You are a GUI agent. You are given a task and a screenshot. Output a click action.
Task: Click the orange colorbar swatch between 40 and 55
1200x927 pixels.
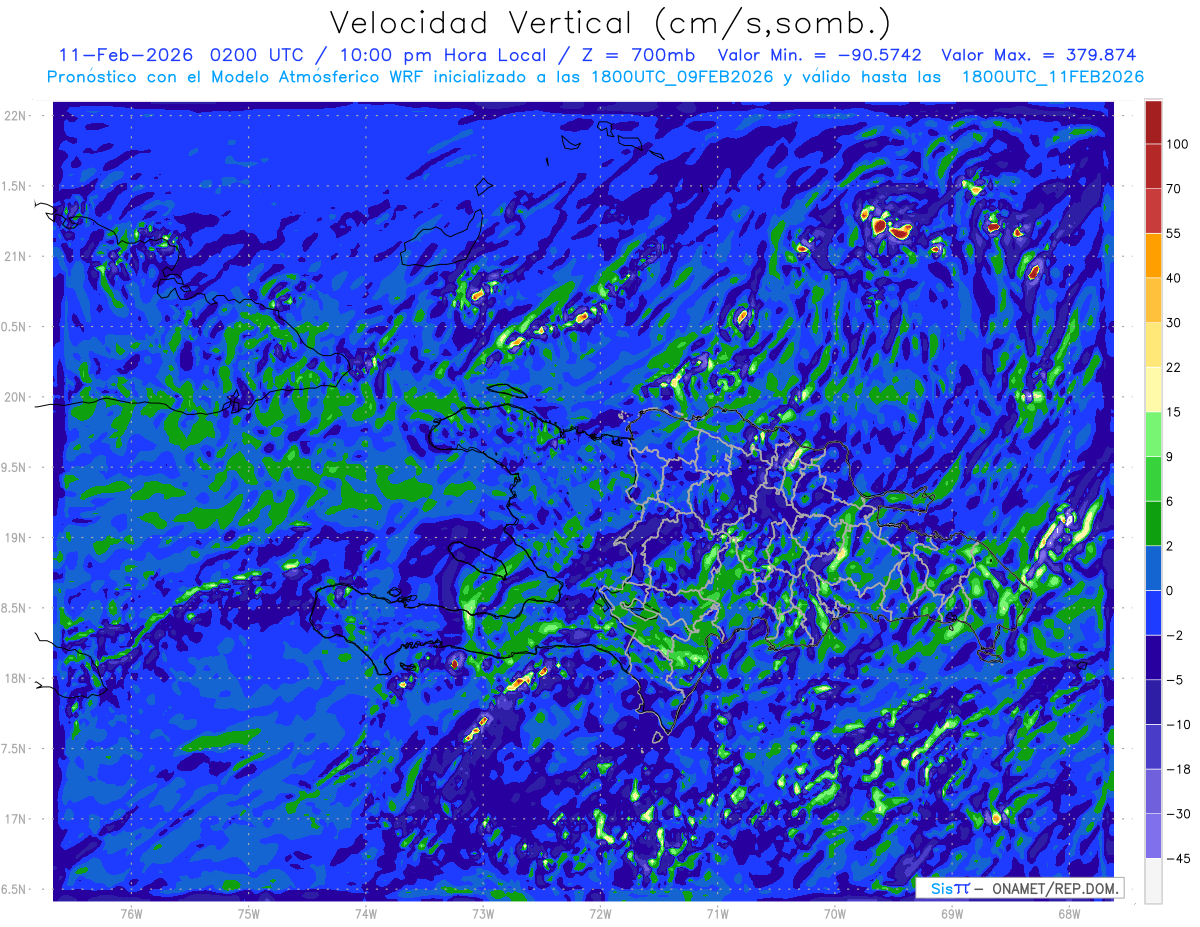tap(1153, 255)
